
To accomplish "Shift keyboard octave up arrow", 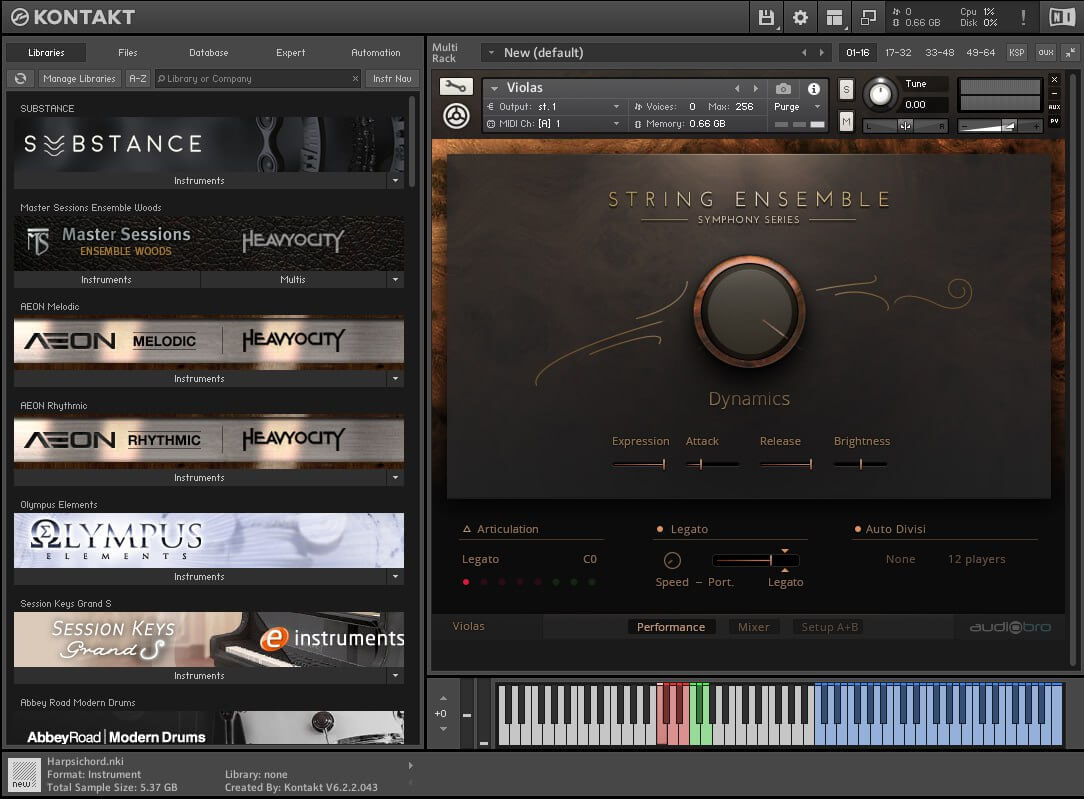I will 443,698.
